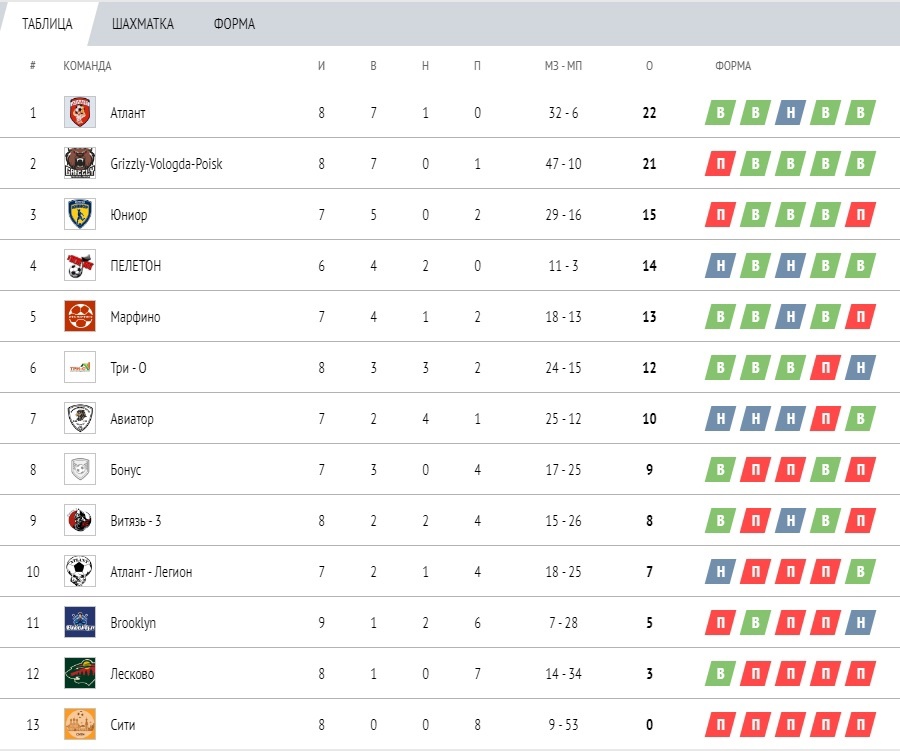This screenshot has height=751, width=900.
Task: Open the Три - О team link
Action: pyautogui.click(x=129, y=367)
